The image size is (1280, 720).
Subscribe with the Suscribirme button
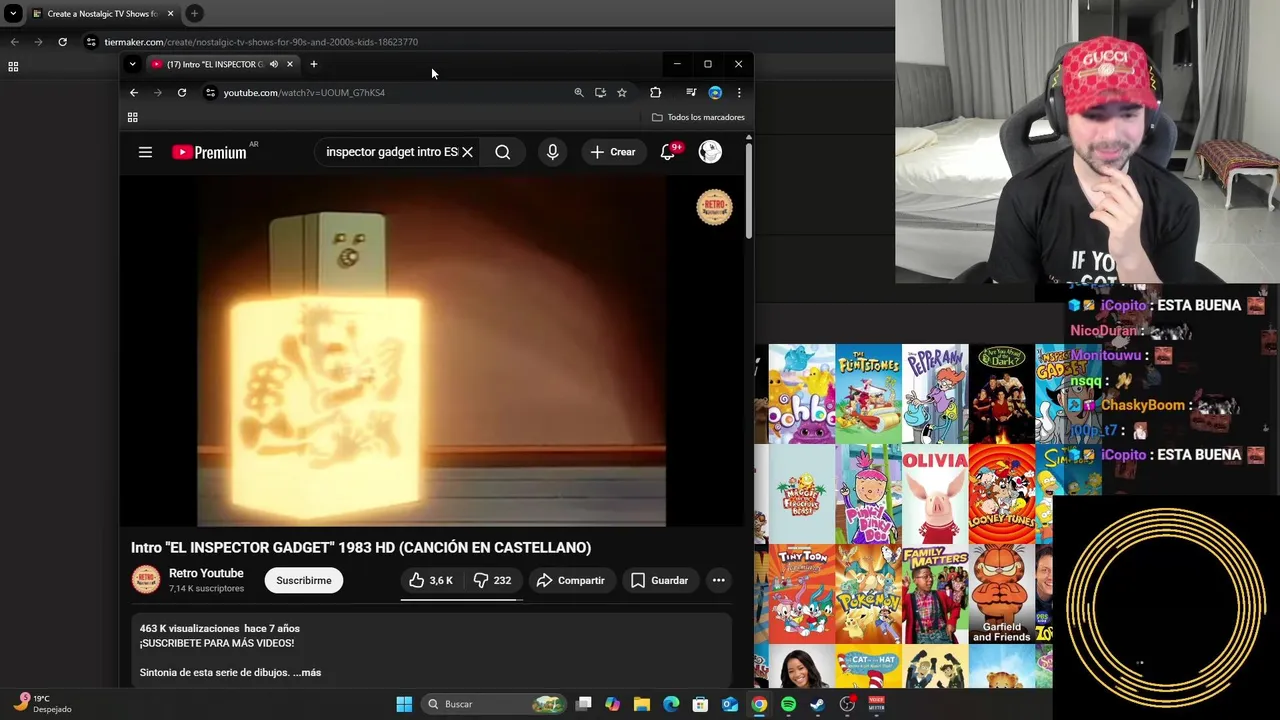pos(304,580)
